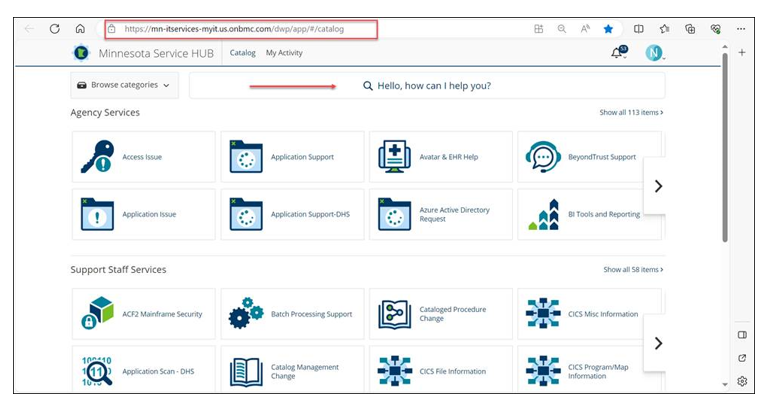Click the sidebar panel layout icon
This screenshot has height=407, width=771.
pos(742,335)
